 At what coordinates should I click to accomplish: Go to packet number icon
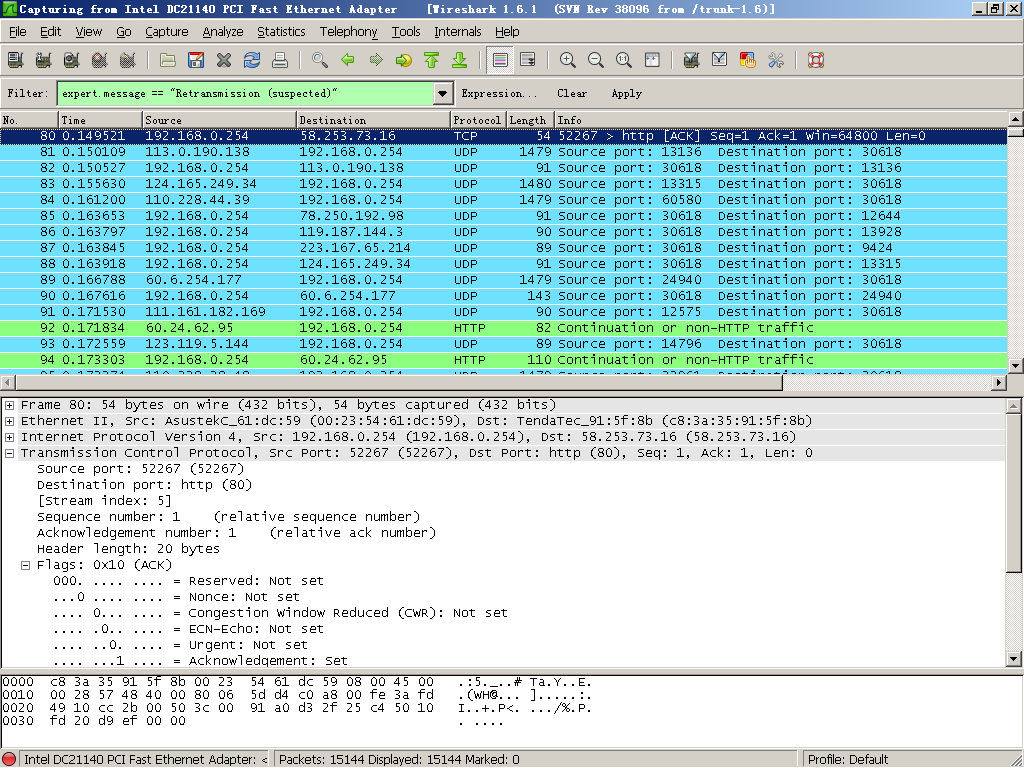(404, 60)
